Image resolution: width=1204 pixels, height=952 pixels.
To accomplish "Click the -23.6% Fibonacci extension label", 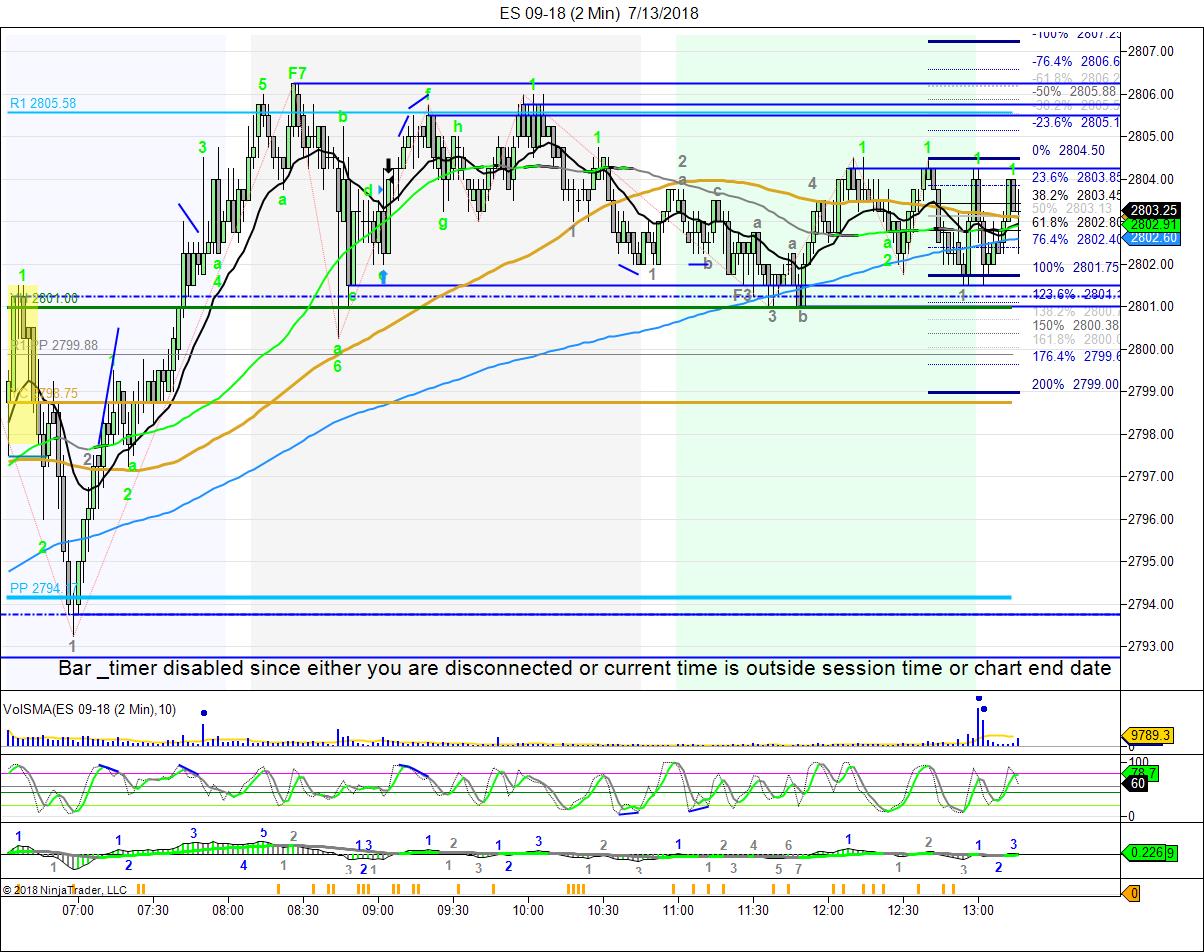I will tap(1076, 122).
